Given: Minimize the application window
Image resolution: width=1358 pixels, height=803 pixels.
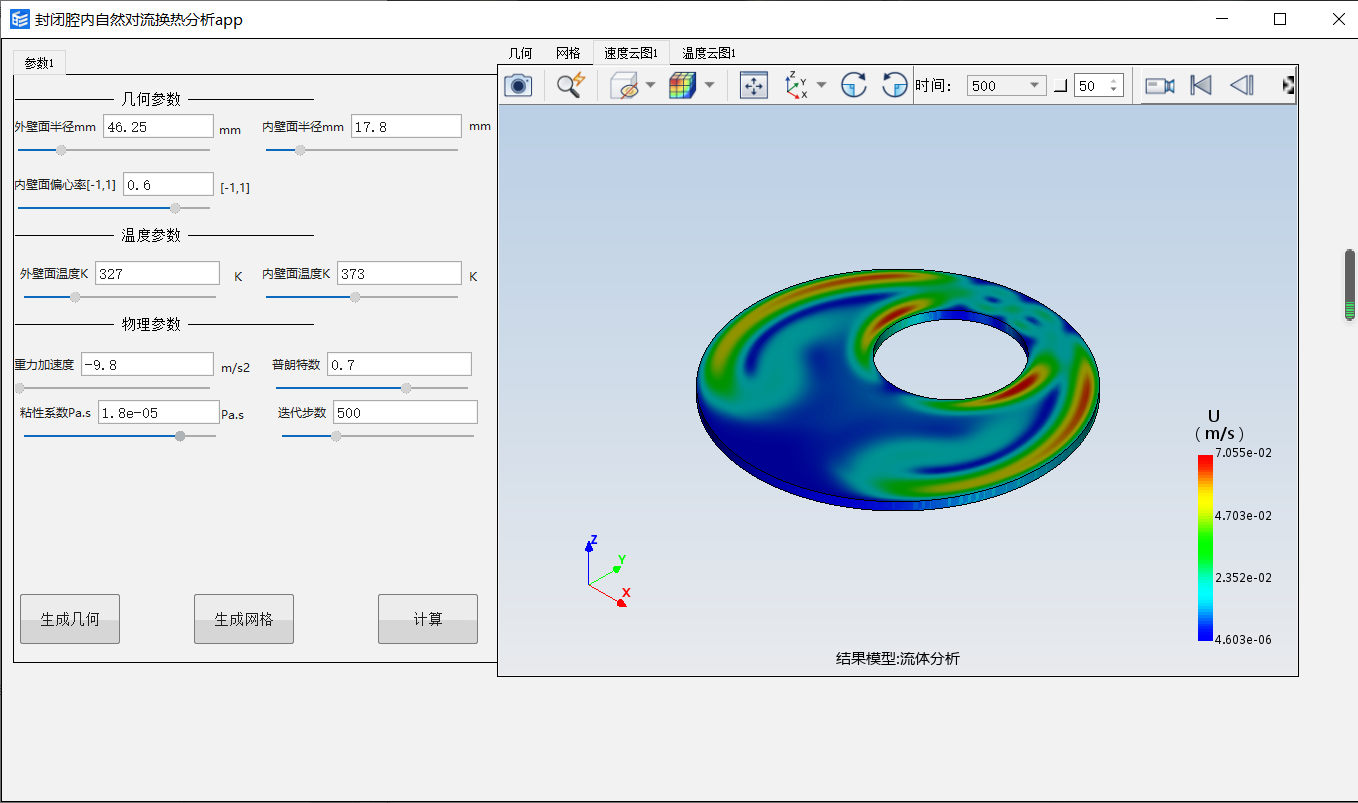Looking at the screenshot, I should 1221,19.
